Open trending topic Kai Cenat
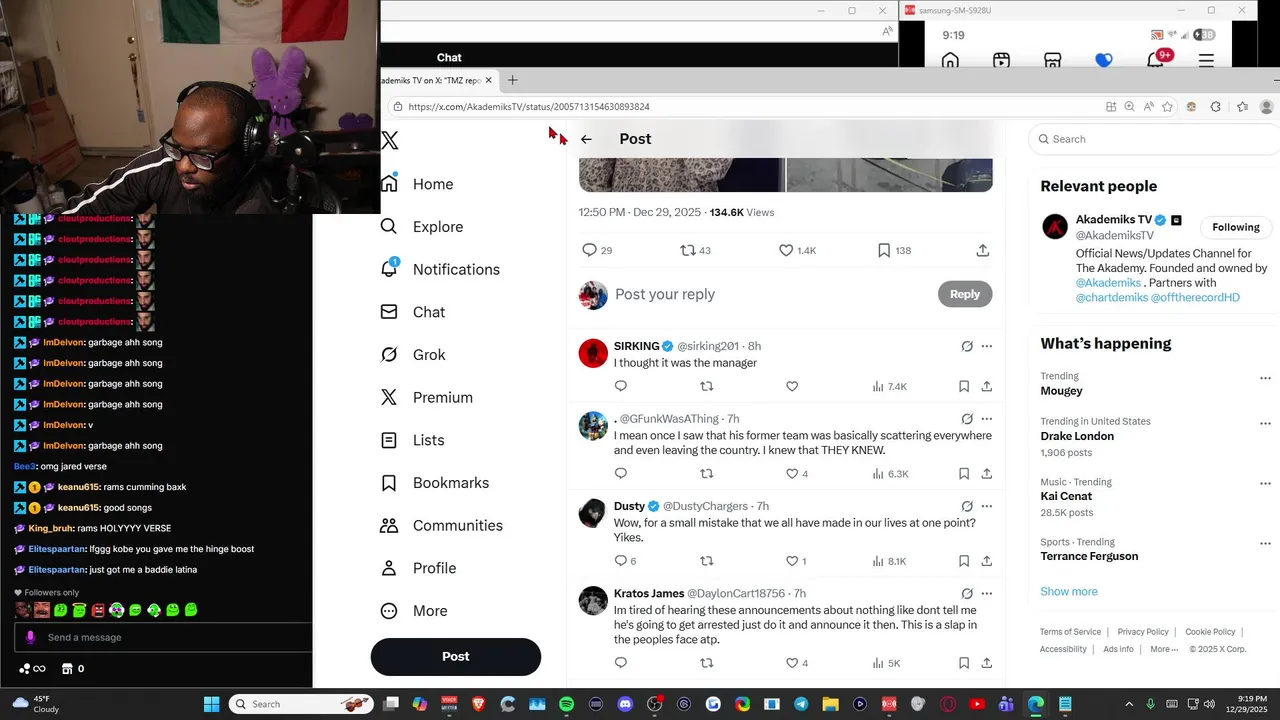This screenshot has width=1280, height=720. coord(1066,496)
